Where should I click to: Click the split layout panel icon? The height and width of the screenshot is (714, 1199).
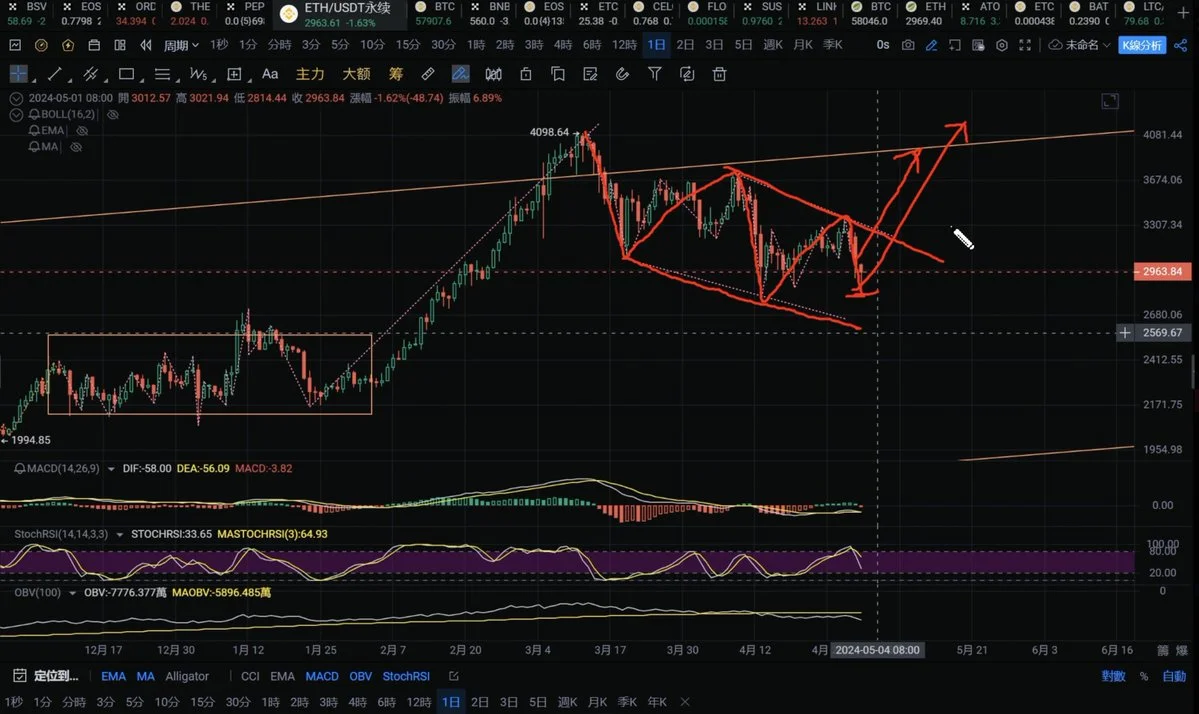(120, 45)
